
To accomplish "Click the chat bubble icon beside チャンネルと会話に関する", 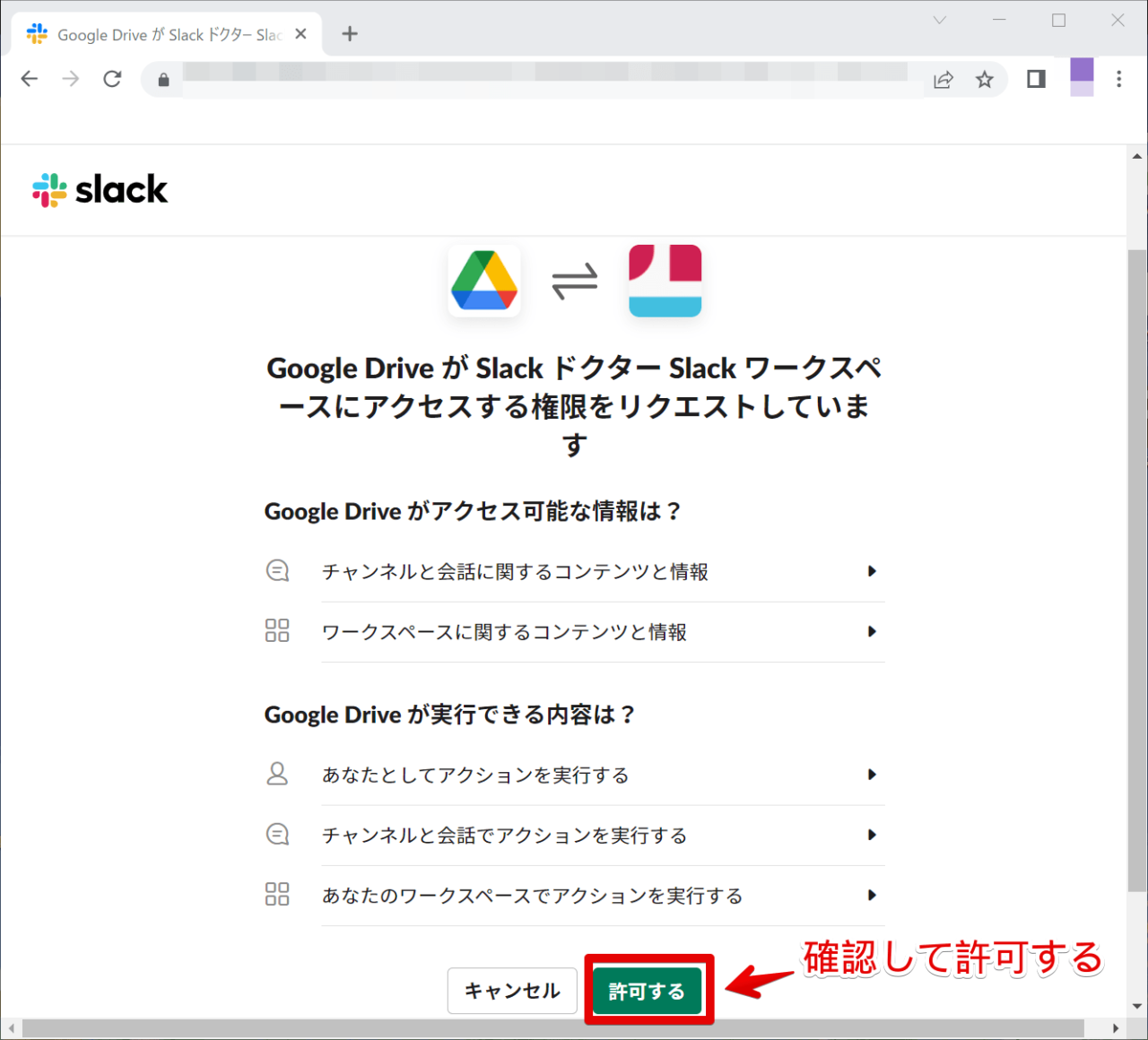I will point(278,570).
